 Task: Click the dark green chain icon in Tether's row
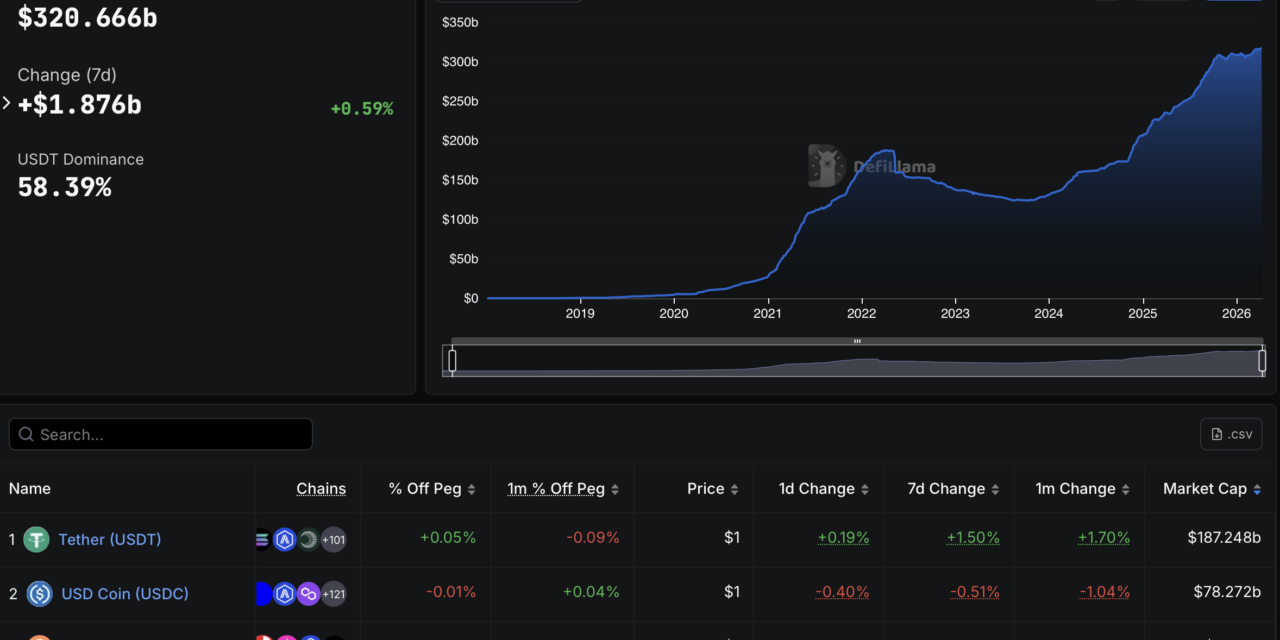coord(308,539)
